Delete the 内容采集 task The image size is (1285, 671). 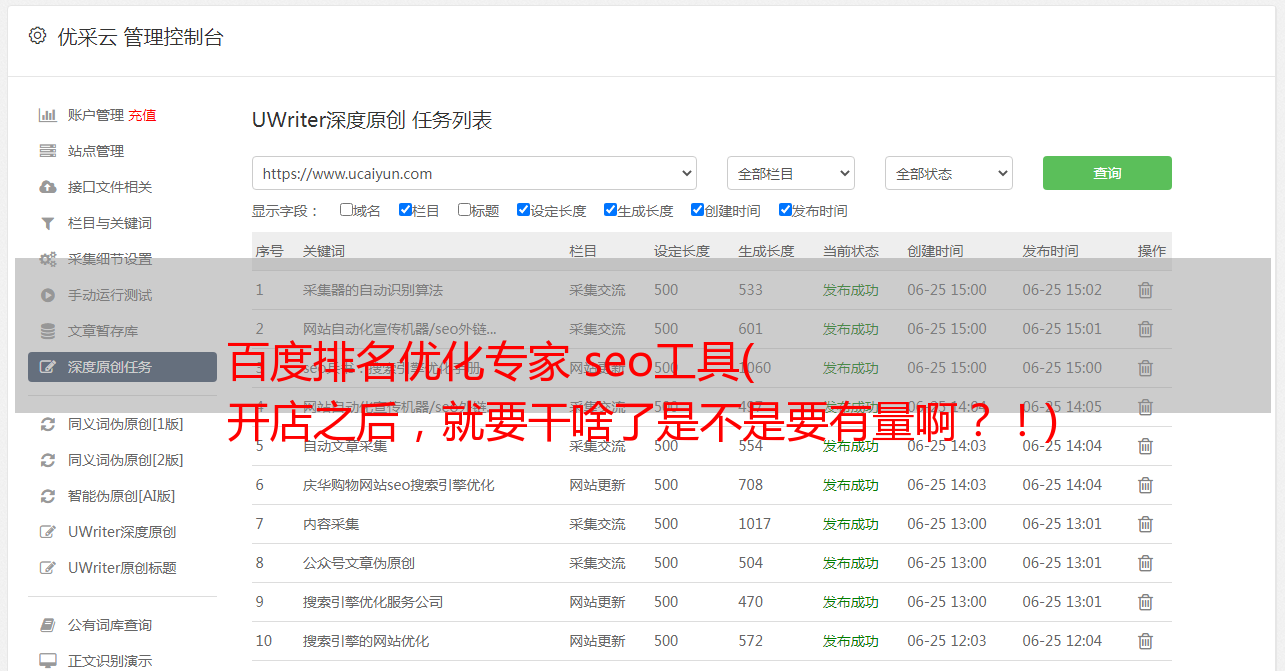(1146, 524)
